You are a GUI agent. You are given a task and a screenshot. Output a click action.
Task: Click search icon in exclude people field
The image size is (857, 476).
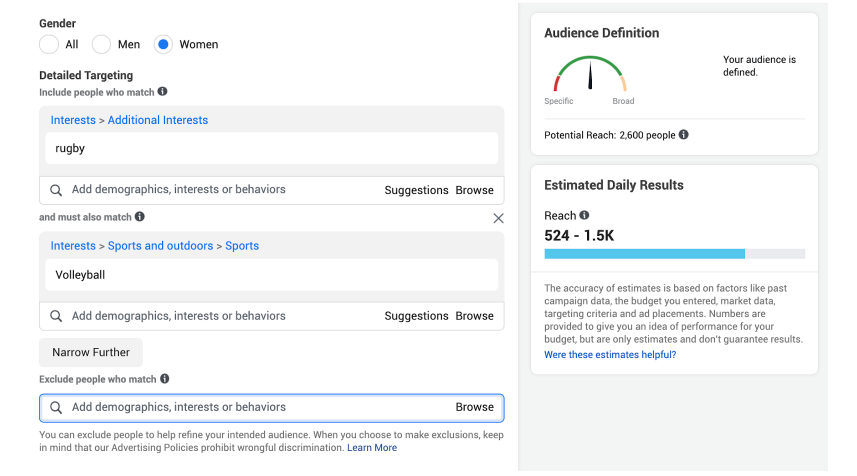tap(56, 408)
